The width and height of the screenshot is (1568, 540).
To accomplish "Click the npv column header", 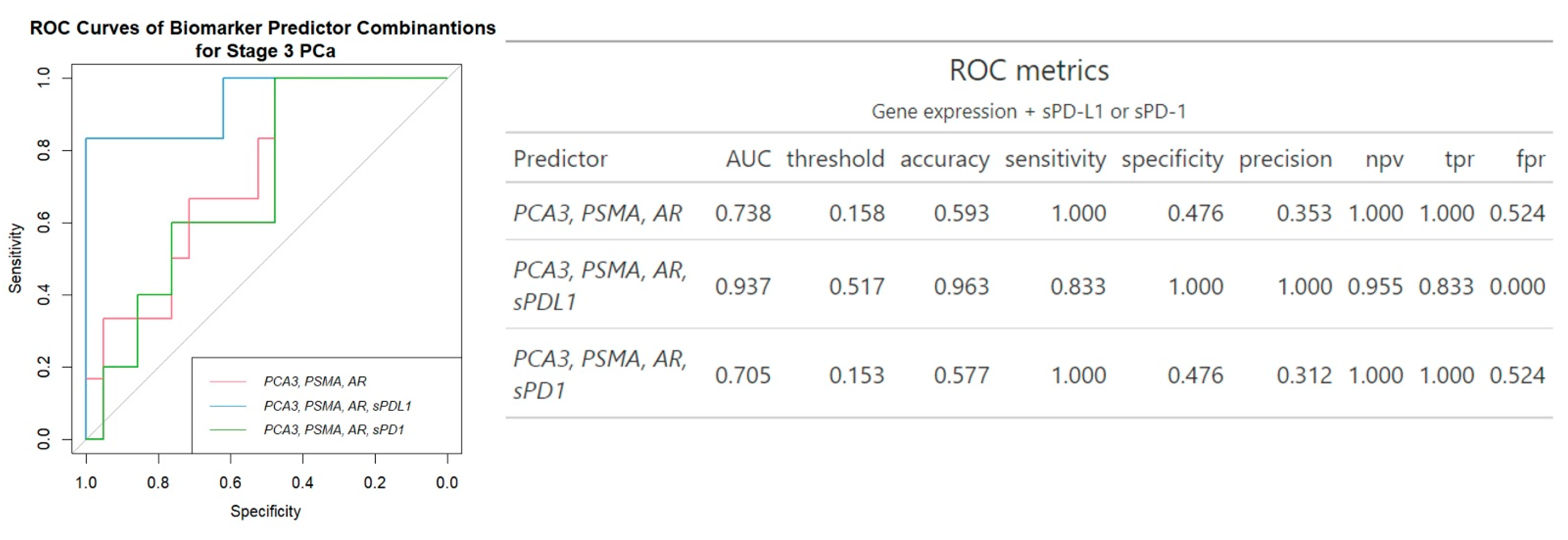I will pos(1384,159).
